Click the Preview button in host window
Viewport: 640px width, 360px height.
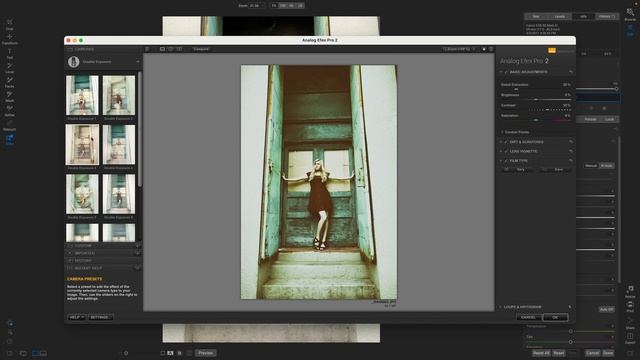coord(206,353)
